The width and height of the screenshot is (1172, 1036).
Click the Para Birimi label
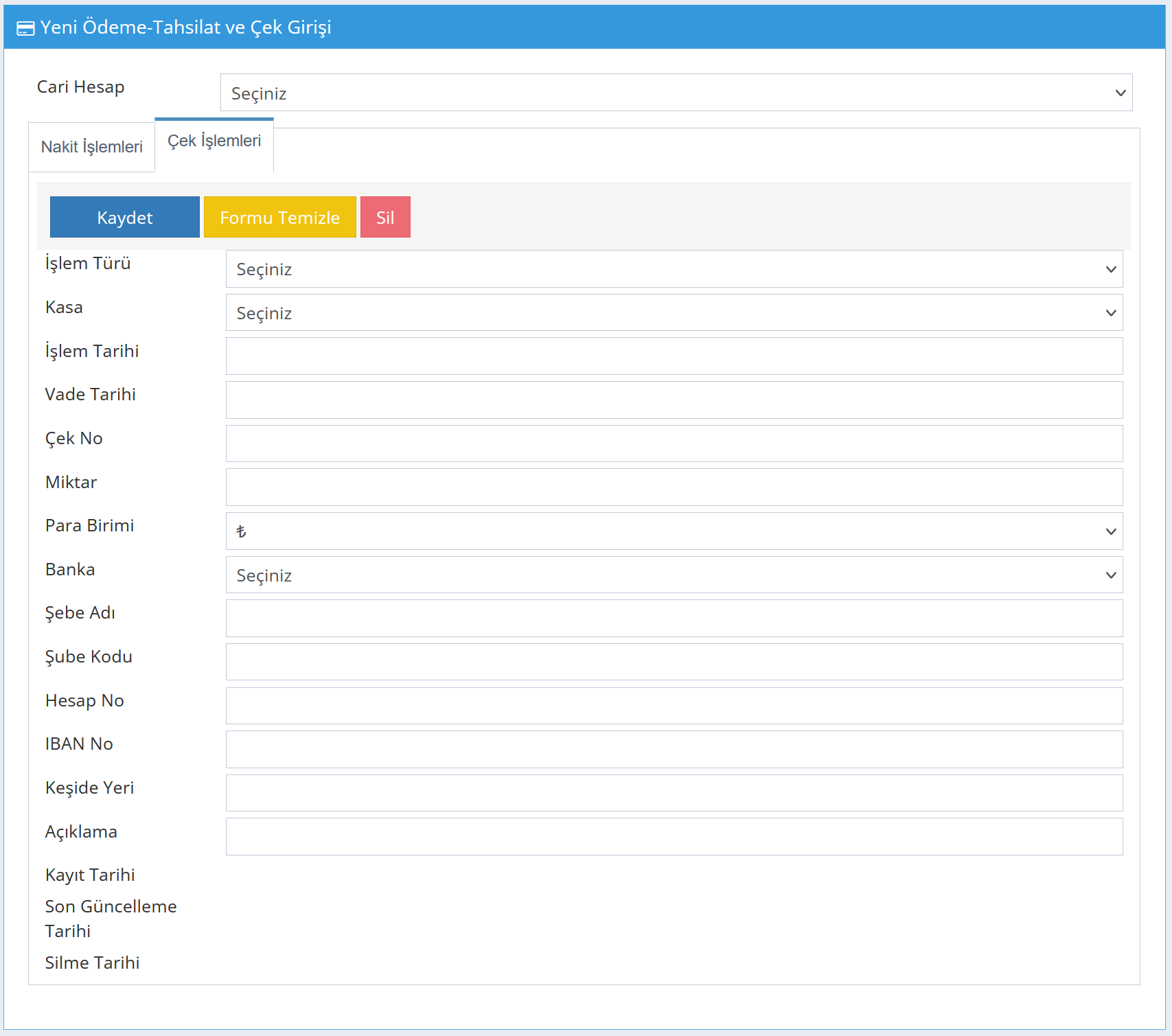(89, 526)
